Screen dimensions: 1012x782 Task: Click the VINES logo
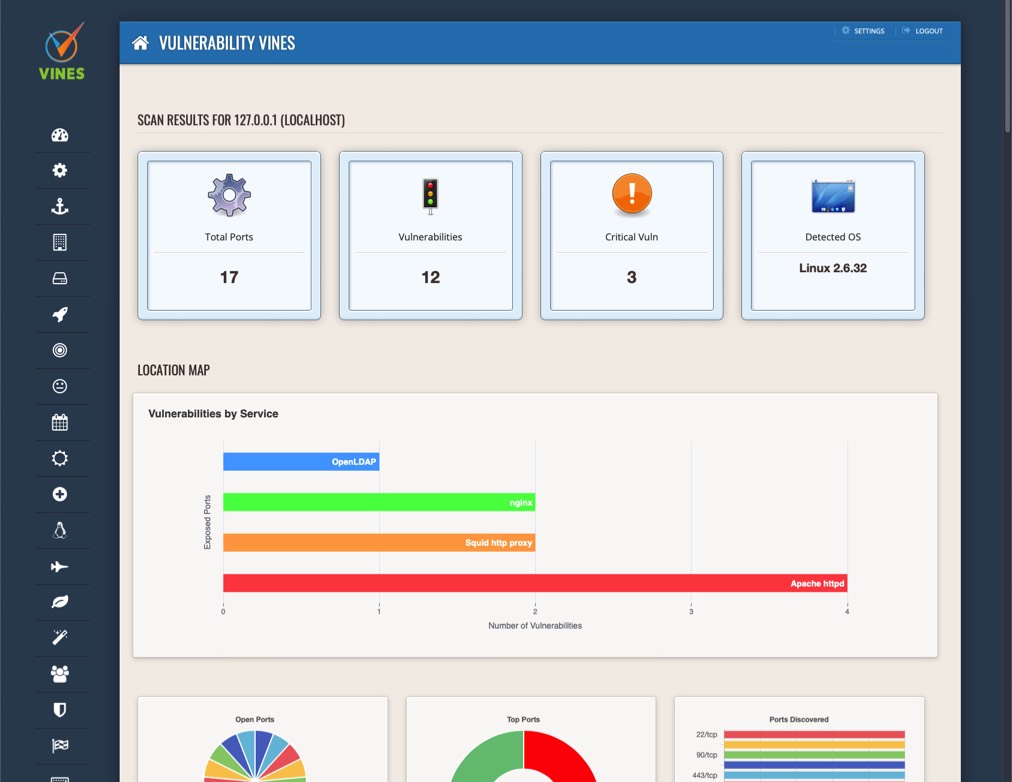[62, 52]
